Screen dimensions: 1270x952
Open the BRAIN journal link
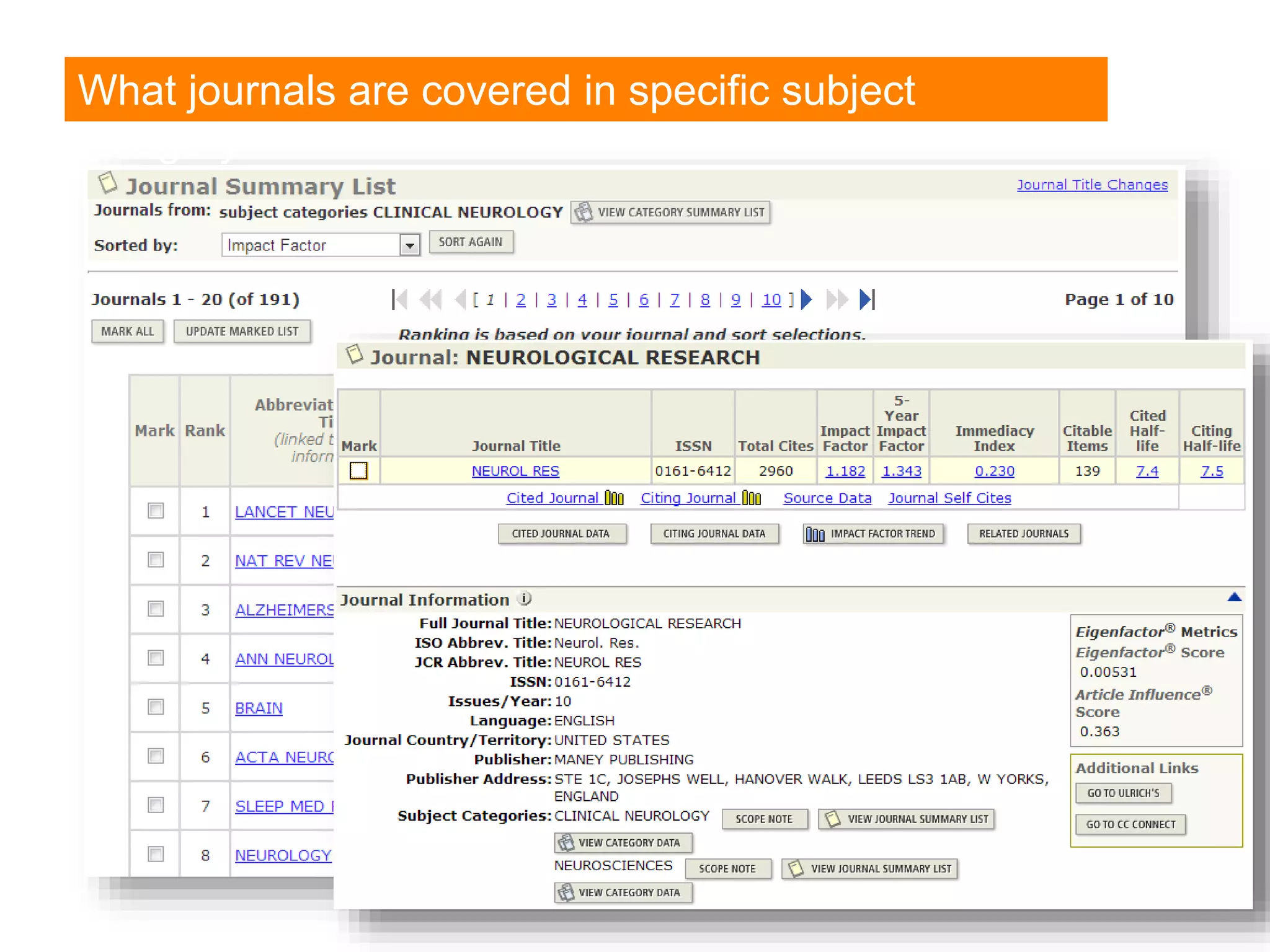259,708
